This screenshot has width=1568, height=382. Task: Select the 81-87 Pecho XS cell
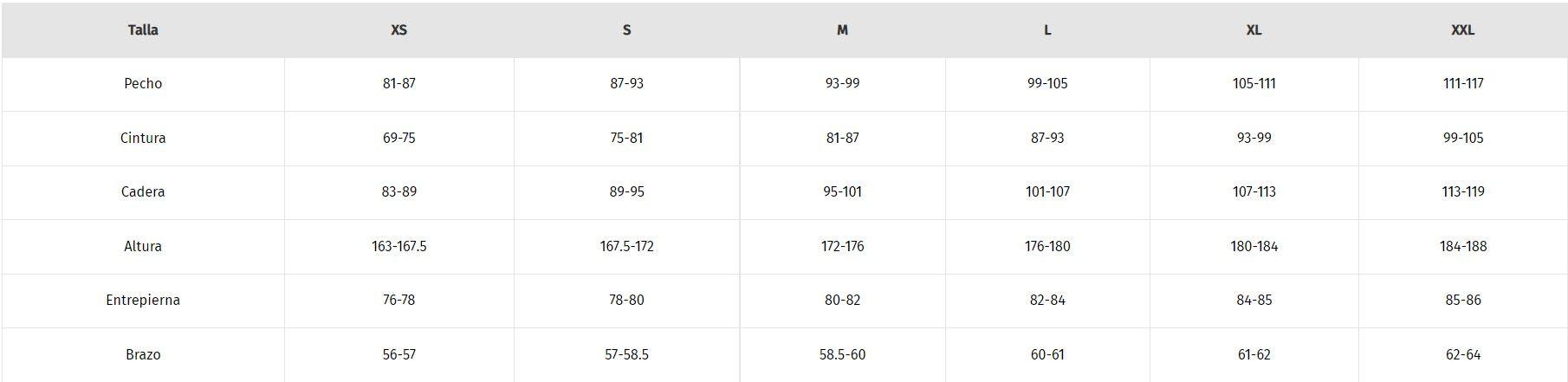tap(398, 84)
